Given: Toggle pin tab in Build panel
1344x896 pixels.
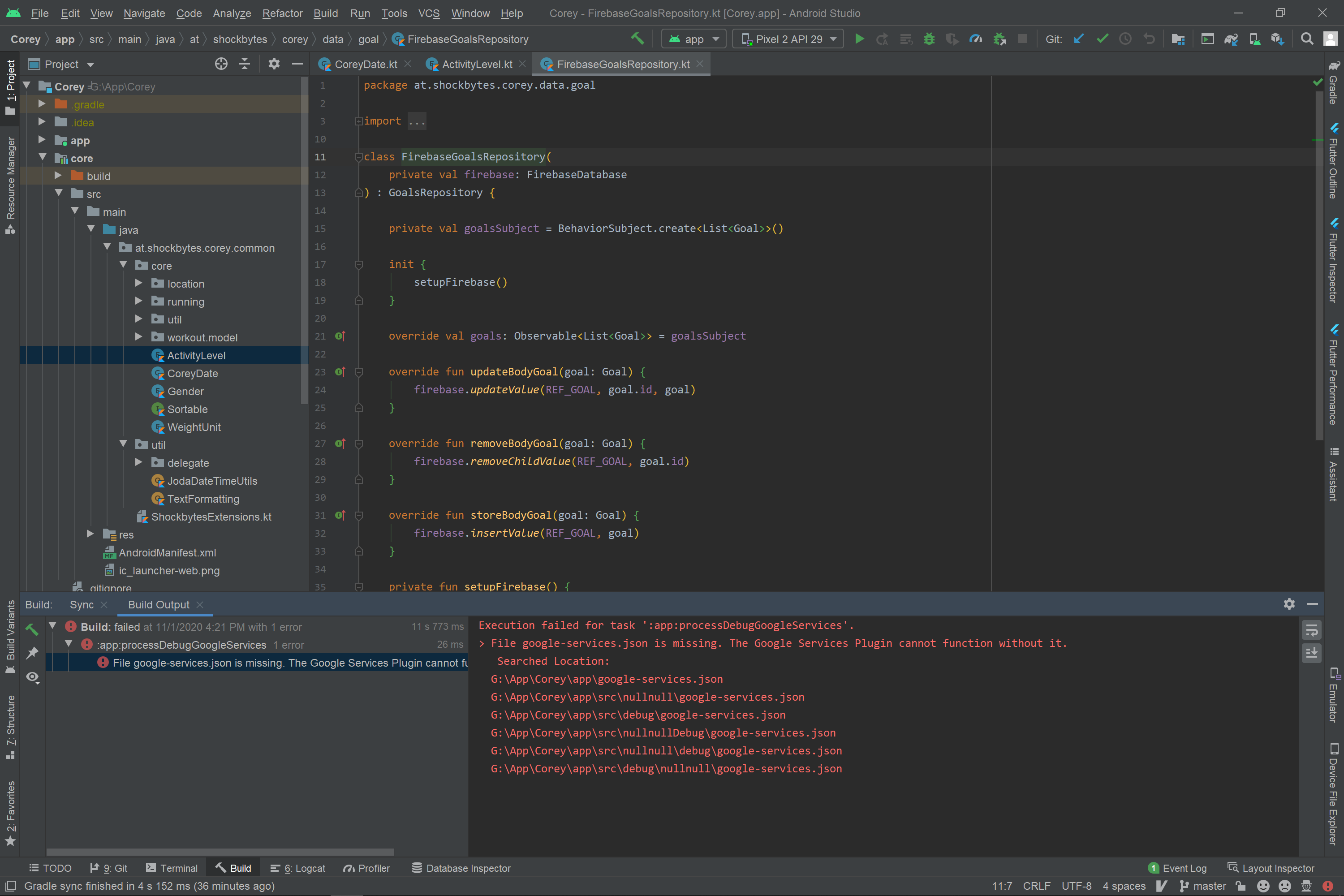Looking at the screenshot, I should (x=33, y=653).
